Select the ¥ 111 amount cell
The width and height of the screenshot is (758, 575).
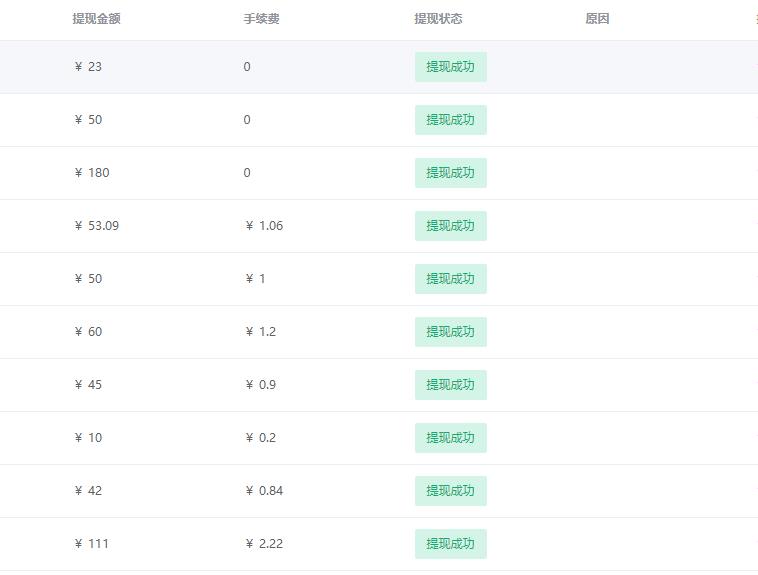pyautogui.click(x=91, y=544)
